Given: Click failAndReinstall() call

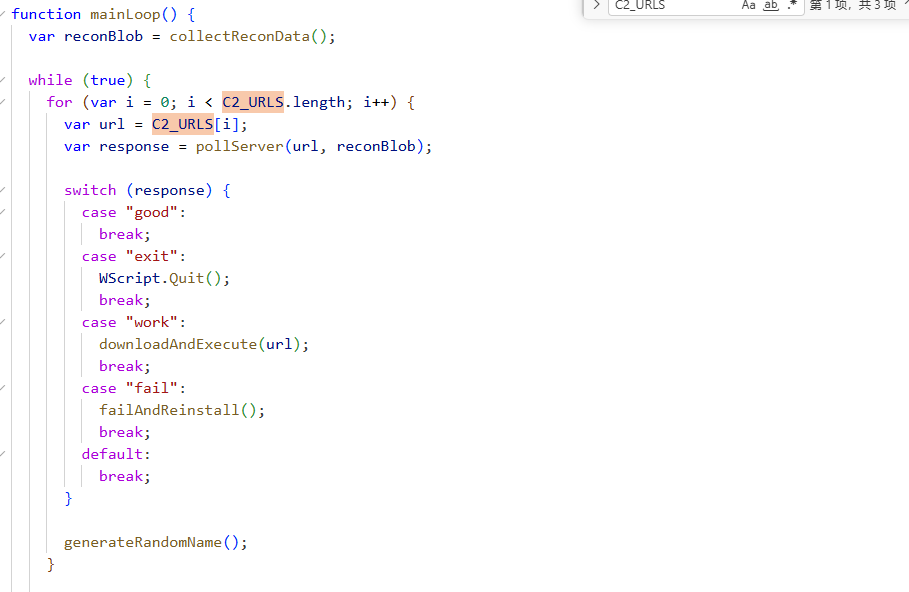Looking at the screenshot, I should pyautogui.click(x=177, y=411).
